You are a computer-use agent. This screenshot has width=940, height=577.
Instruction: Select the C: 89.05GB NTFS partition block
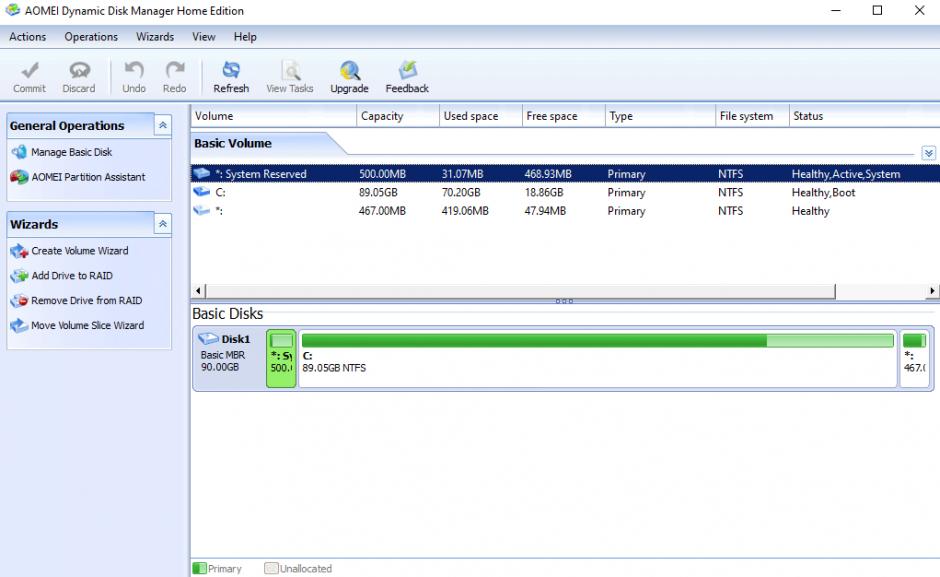pos(598,358)
